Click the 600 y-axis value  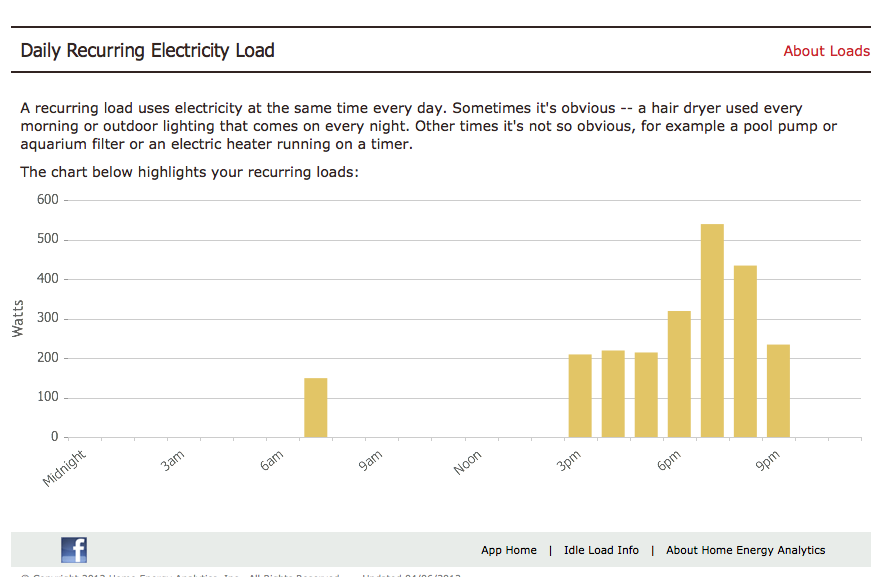pyautogui.click(x=48, y=200)
